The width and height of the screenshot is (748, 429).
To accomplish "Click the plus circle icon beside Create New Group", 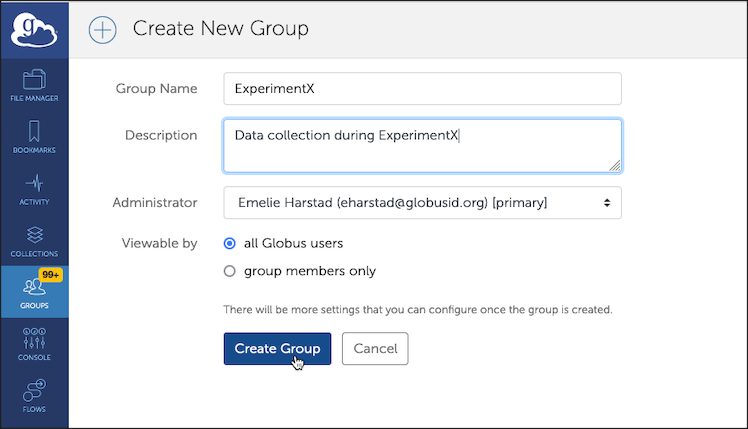I will (x=103, y=30).
